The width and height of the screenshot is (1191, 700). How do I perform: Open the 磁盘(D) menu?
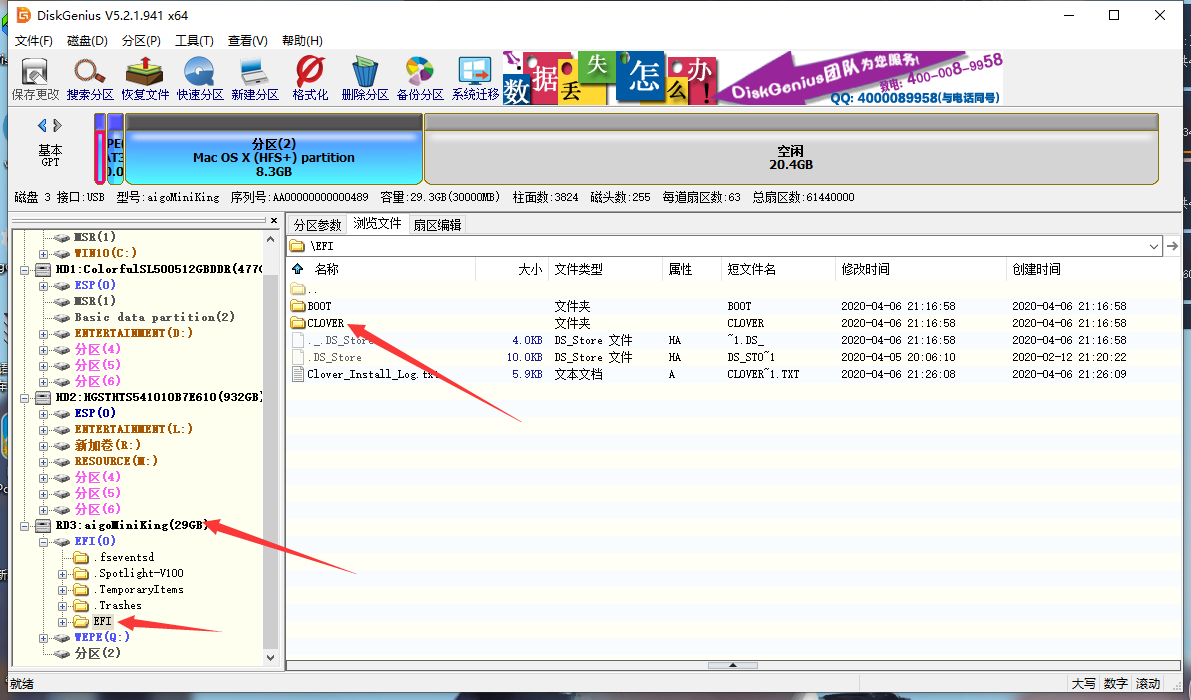pyautogui.click(x=87, y=40)
